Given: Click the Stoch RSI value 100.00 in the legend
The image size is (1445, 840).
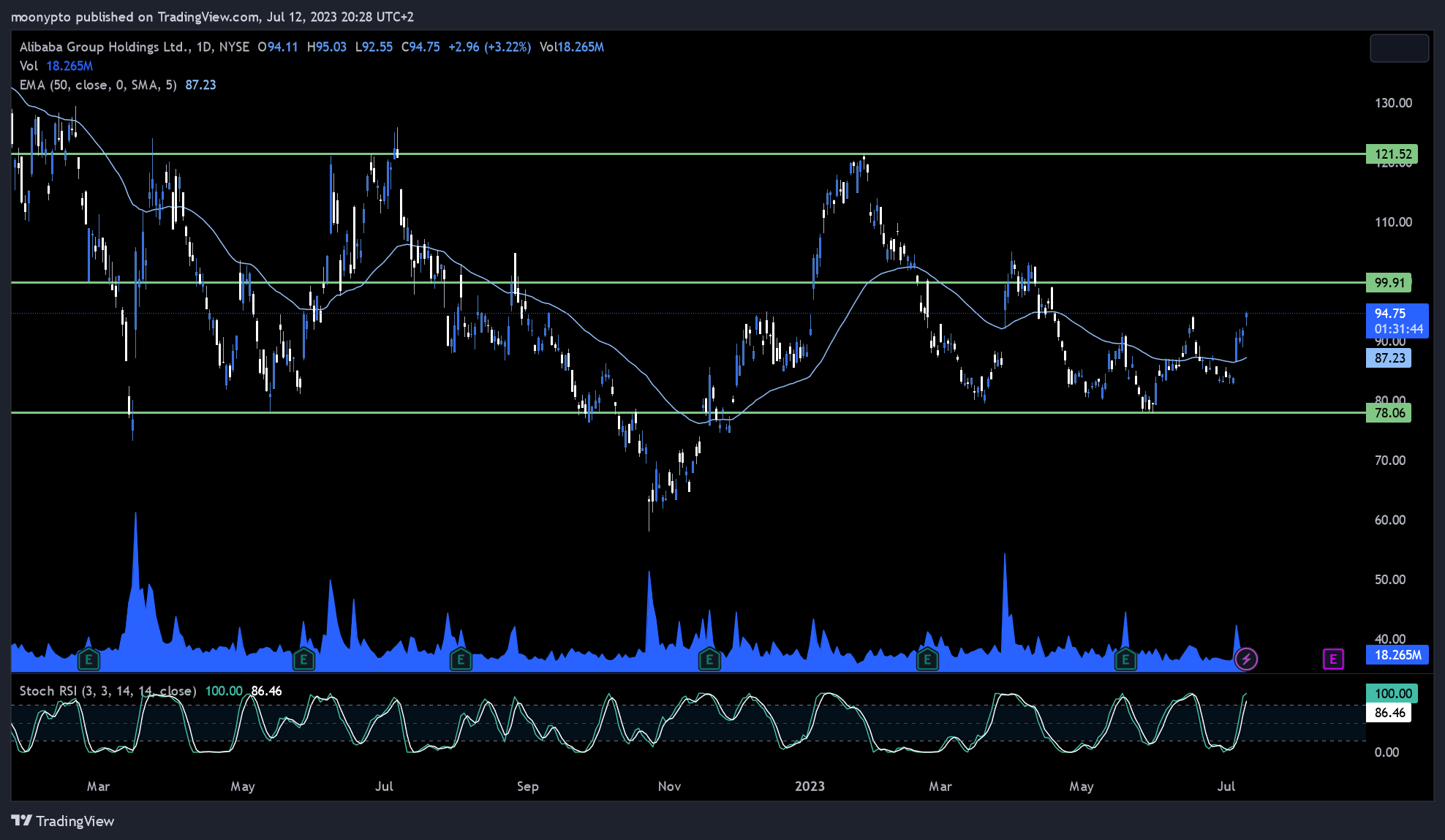Looking at the screenshot, I should pyautogui.click(x=224, y=691).
